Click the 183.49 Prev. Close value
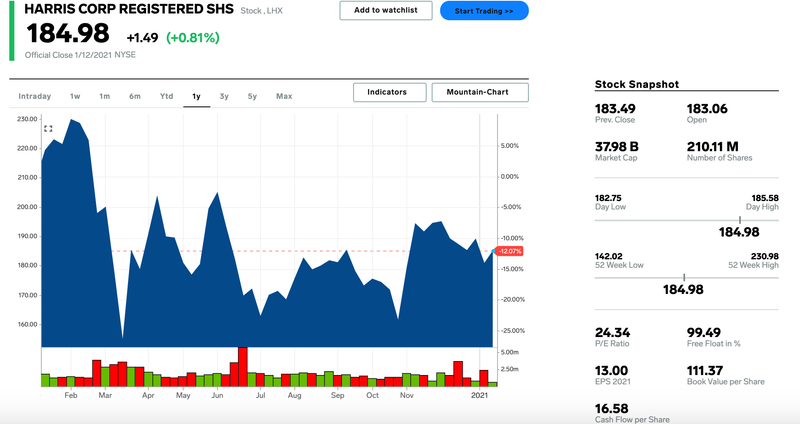 pyautogui.click(x=615, y=109)
